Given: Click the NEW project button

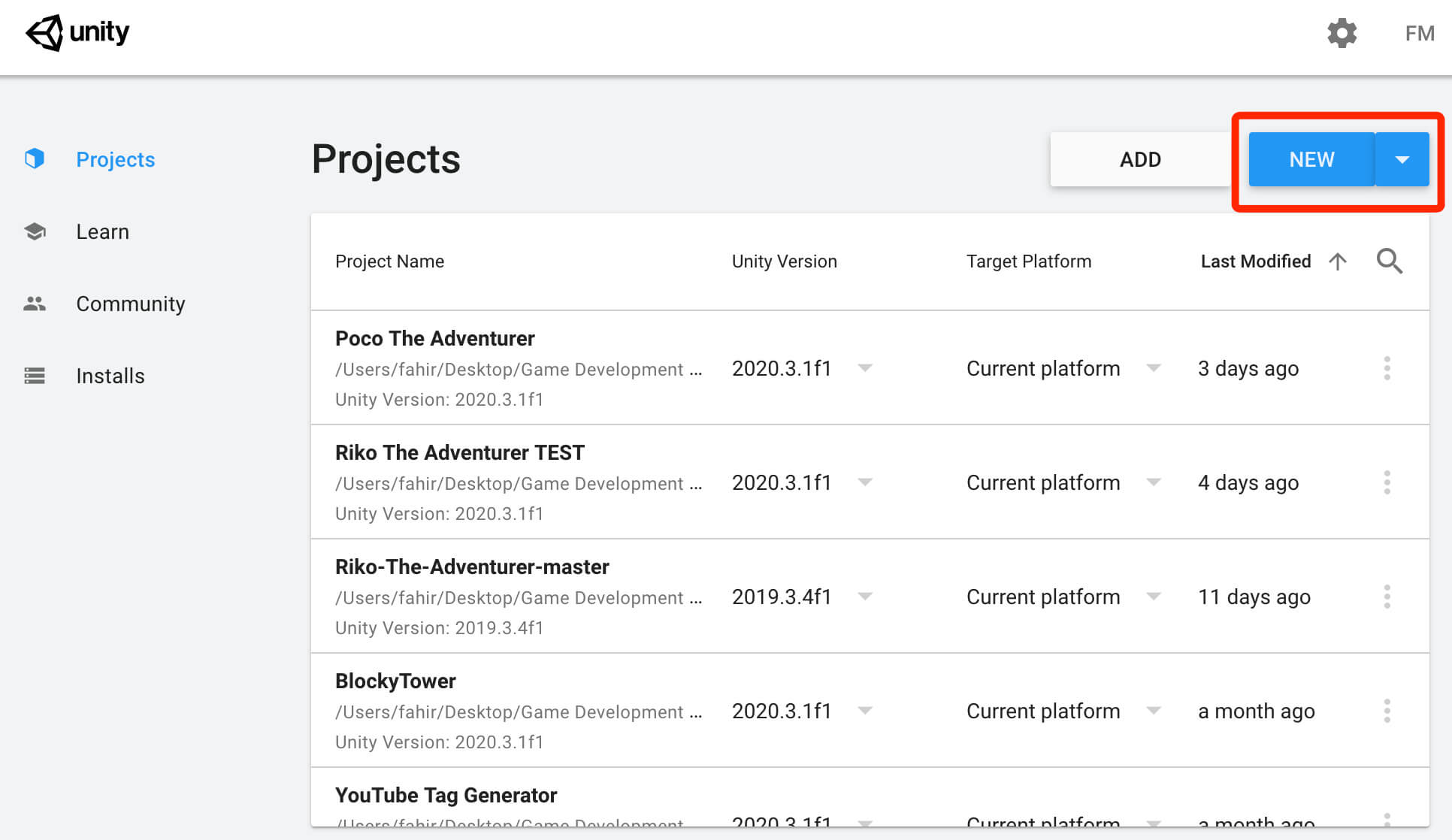Looking at the screenshot, I should point(1311,159).
